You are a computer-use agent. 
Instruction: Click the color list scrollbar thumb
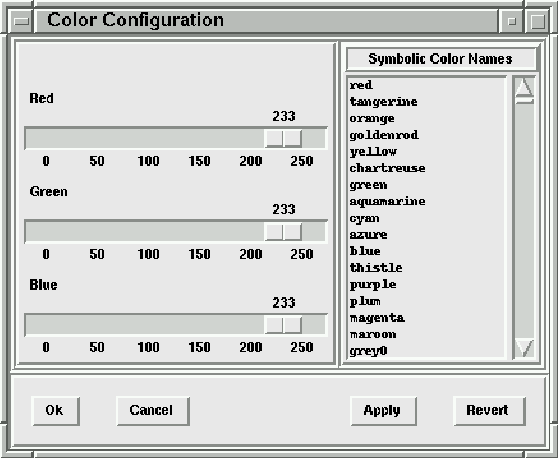(x=524, y=101)
